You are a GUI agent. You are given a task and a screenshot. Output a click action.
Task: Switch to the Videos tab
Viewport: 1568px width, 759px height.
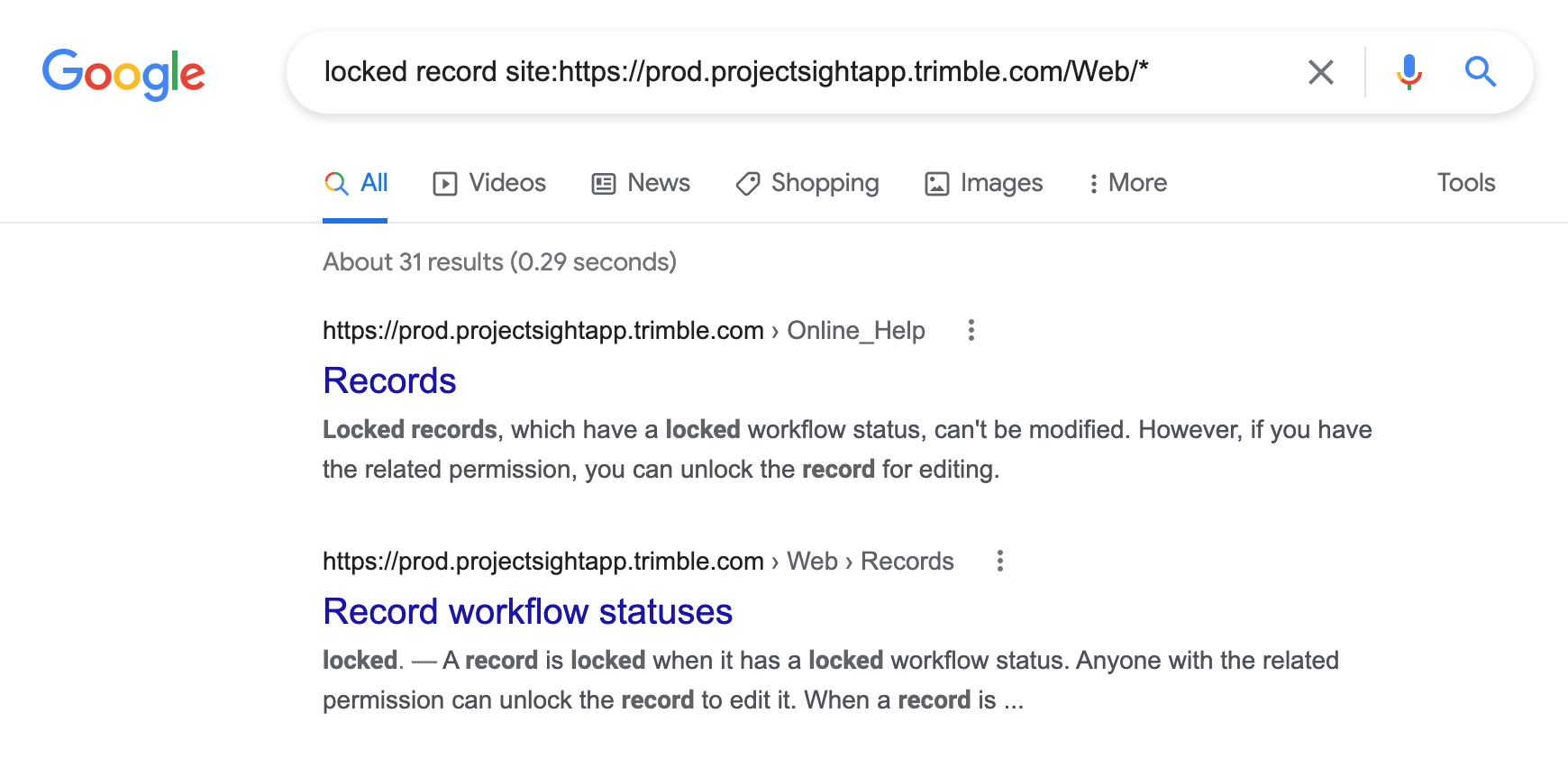coord(489,184)
